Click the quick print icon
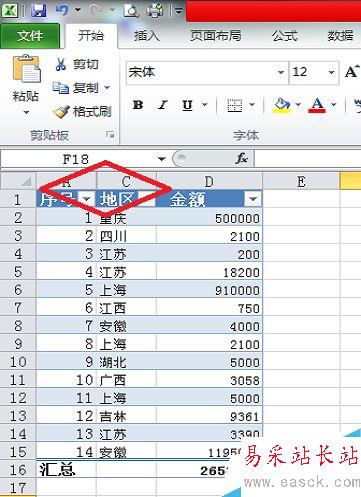This screenshot has height=497, width=361. tap(155, 11)
